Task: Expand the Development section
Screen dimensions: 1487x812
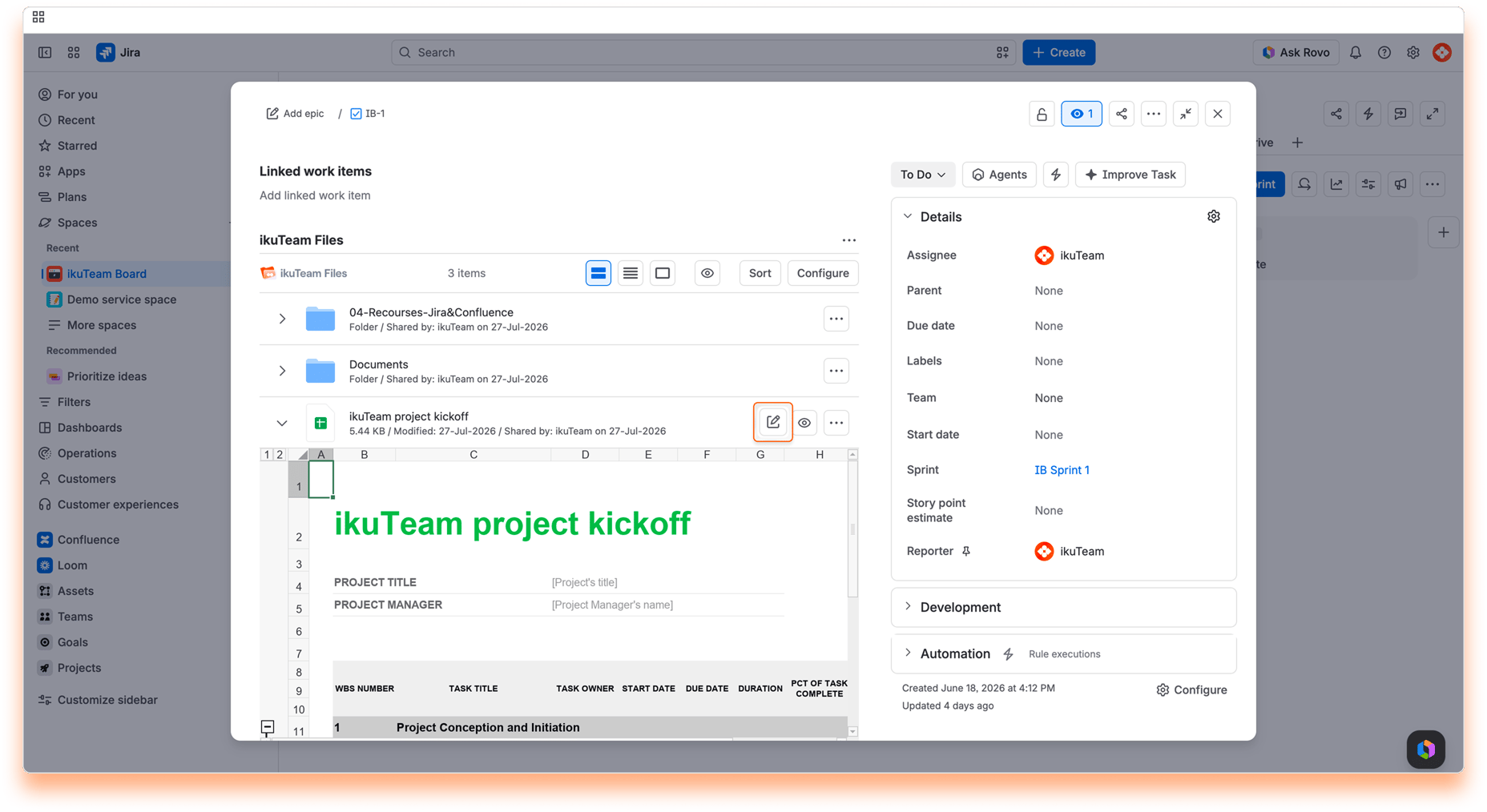Action: click(908, 606)
